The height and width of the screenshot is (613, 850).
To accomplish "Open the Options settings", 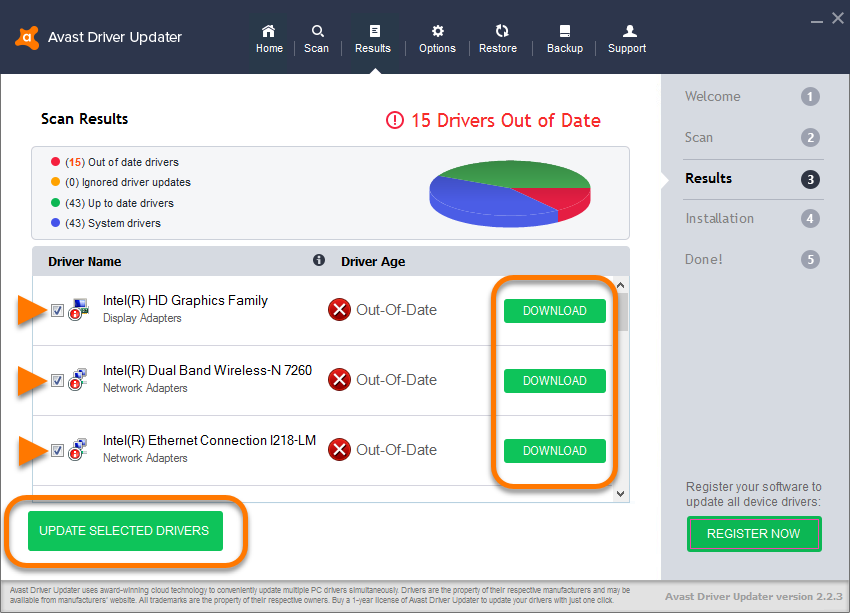I will [436, 38].
